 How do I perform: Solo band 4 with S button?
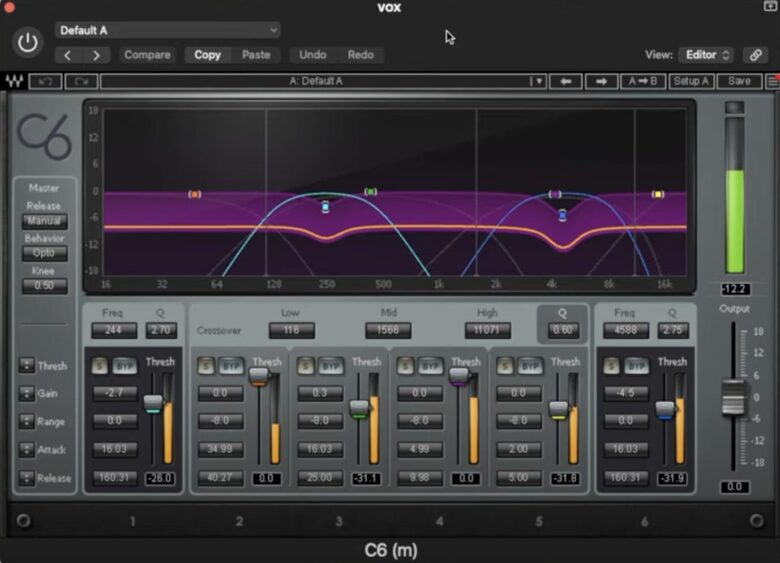pos(405,366)
